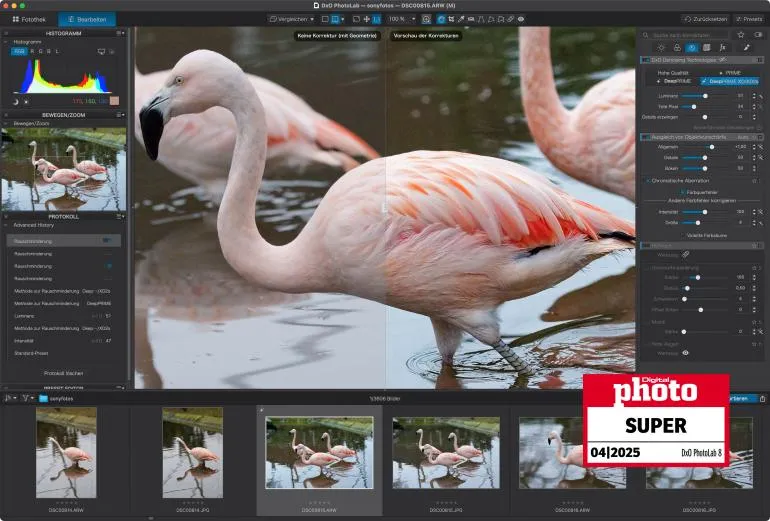The height and width of the screenshot is (521, 770).
Task: Enable the Farbquerfehler checkbox
Action: [683, 192]
